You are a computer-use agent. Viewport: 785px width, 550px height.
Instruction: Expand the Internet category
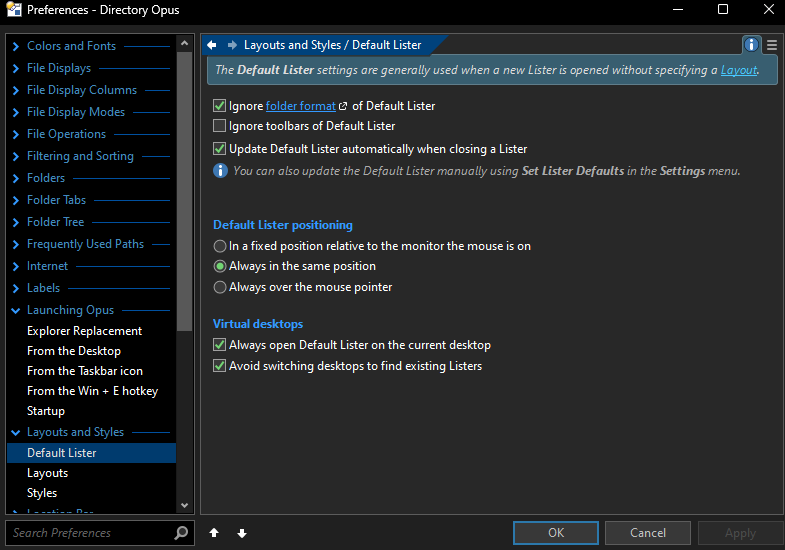tap(16, 266)
